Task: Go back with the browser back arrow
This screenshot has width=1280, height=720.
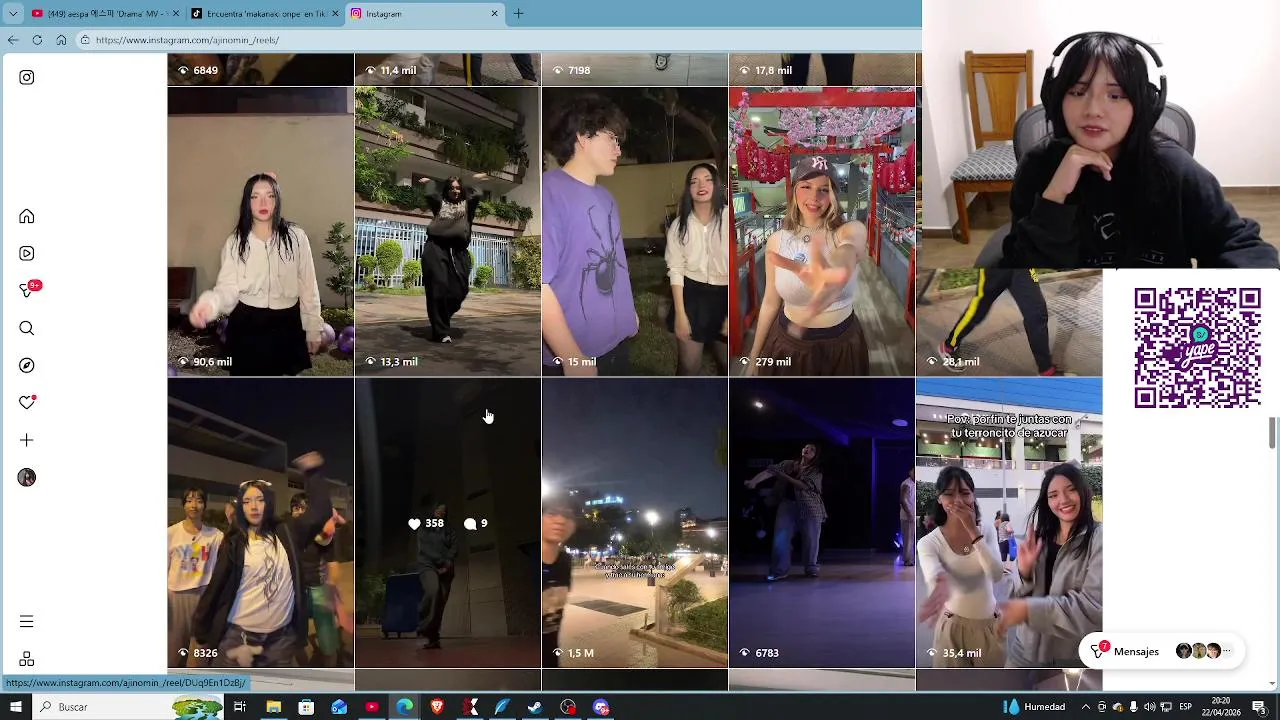Action: click(13, 40)
